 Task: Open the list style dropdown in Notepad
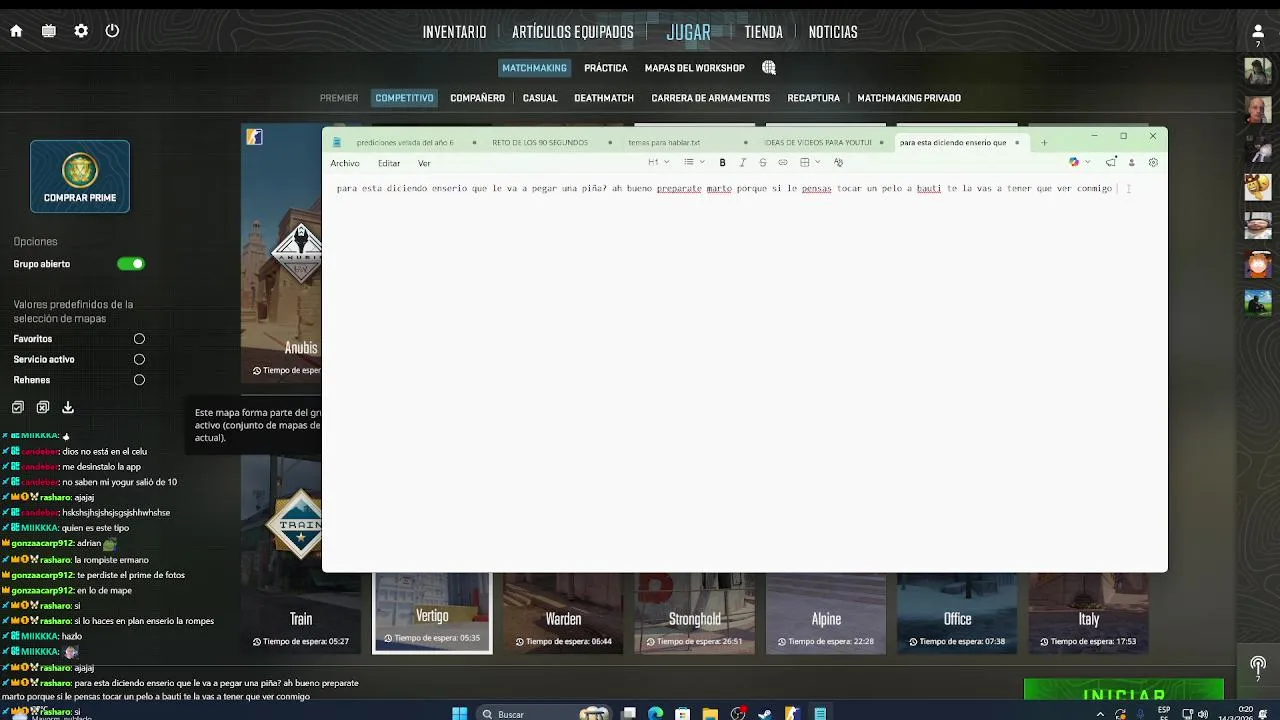point(694,163)
